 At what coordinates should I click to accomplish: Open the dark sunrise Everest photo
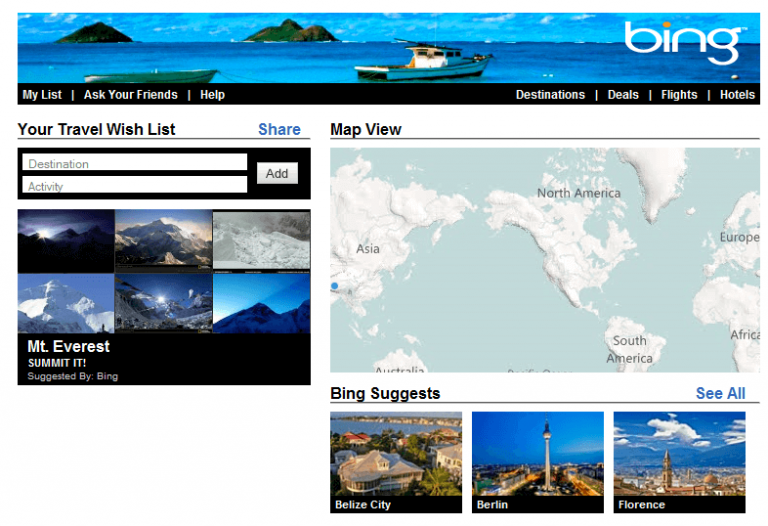(66, 241)
